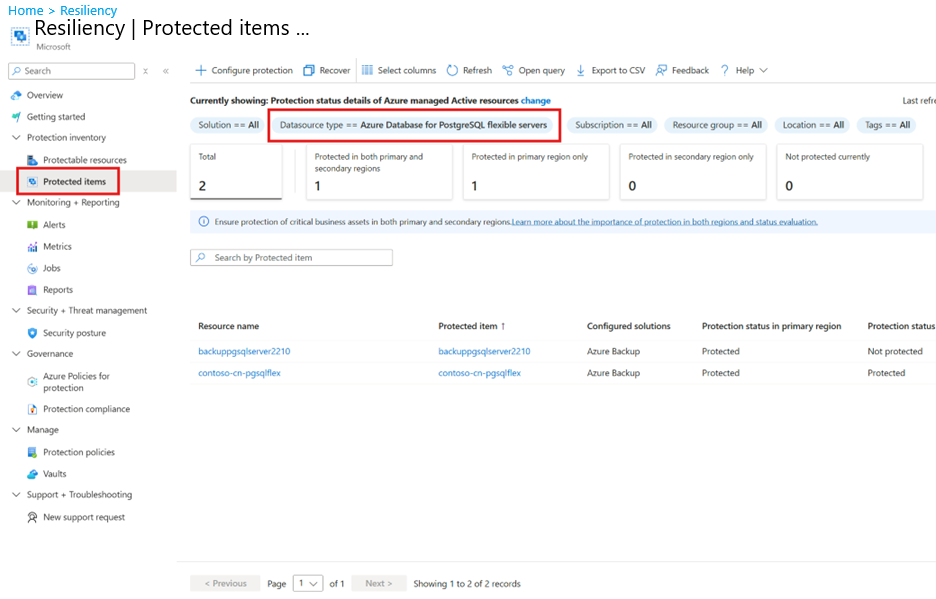Screen dimensions: 936x599
Task: Open the Alerts icon in sidebar
Action: [x=32, y=225]
